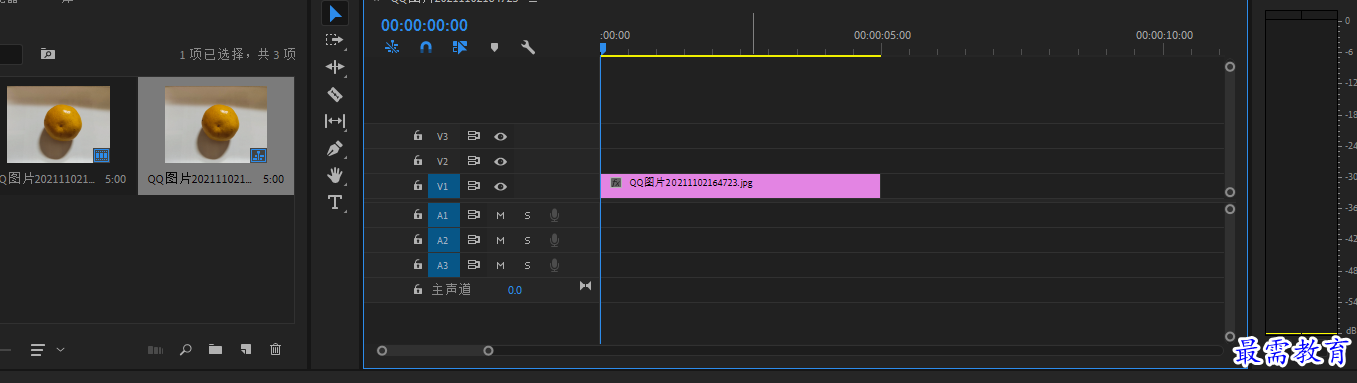Click the blue playhead marker on ruler
The image size is (1357, 383).
603,48
